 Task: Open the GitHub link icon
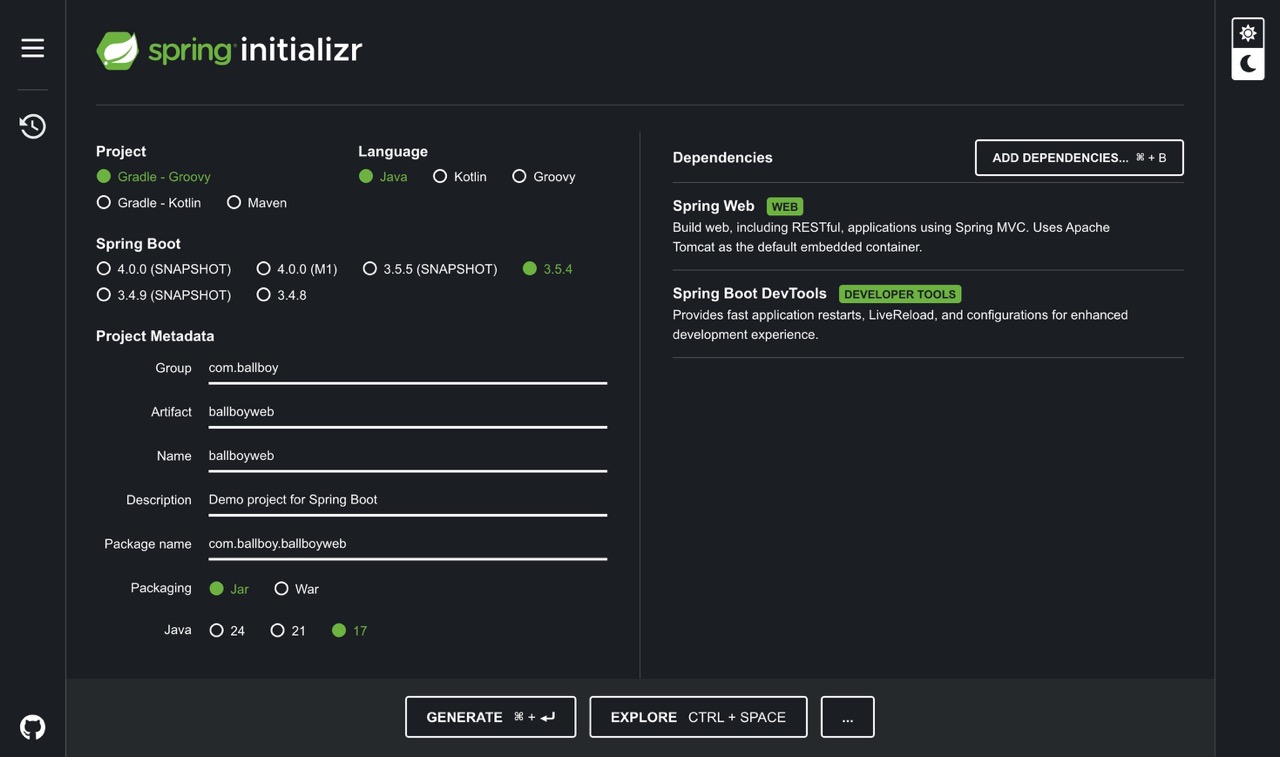click(32, 727)
